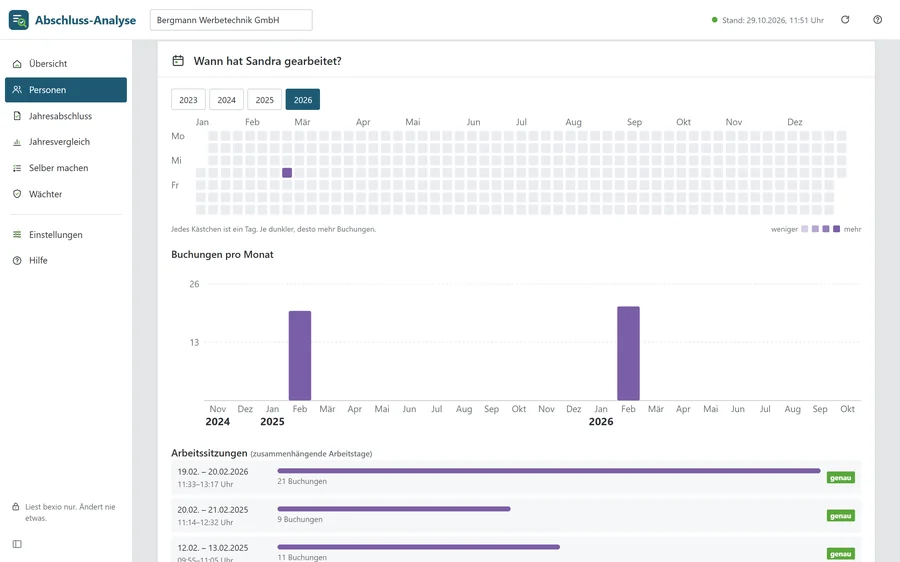Viewport: 900px width, 562px height.
Task: Click the 'genau' badge for 12.02. – 13.02.2025
Action: 840,553
